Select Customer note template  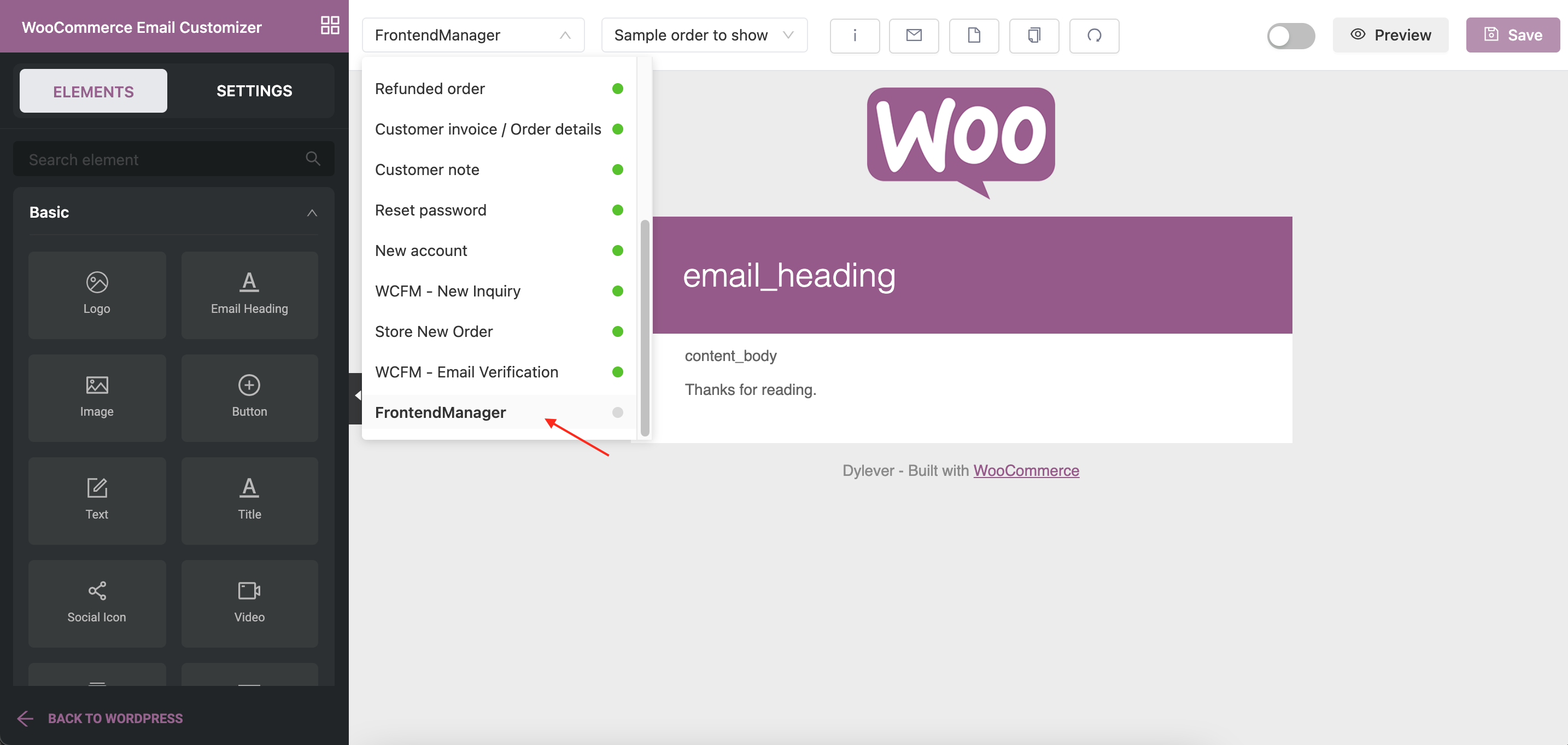click(x=499, y=170)
